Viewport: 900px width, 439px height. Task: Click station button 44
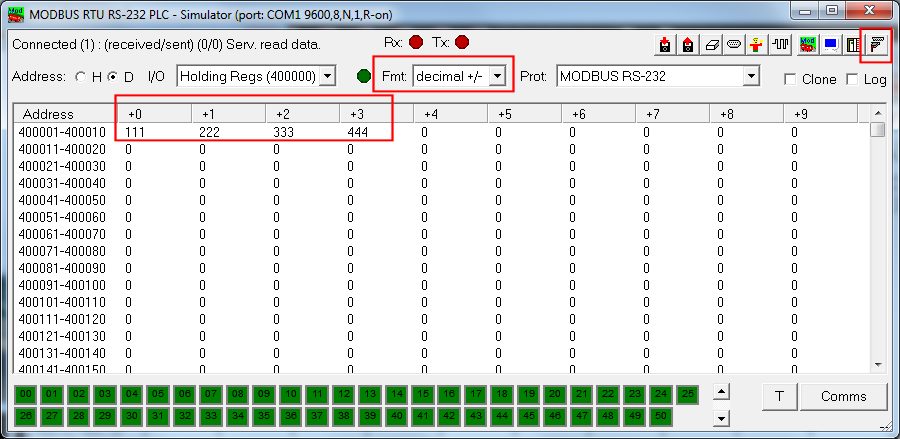pos(502,416)
